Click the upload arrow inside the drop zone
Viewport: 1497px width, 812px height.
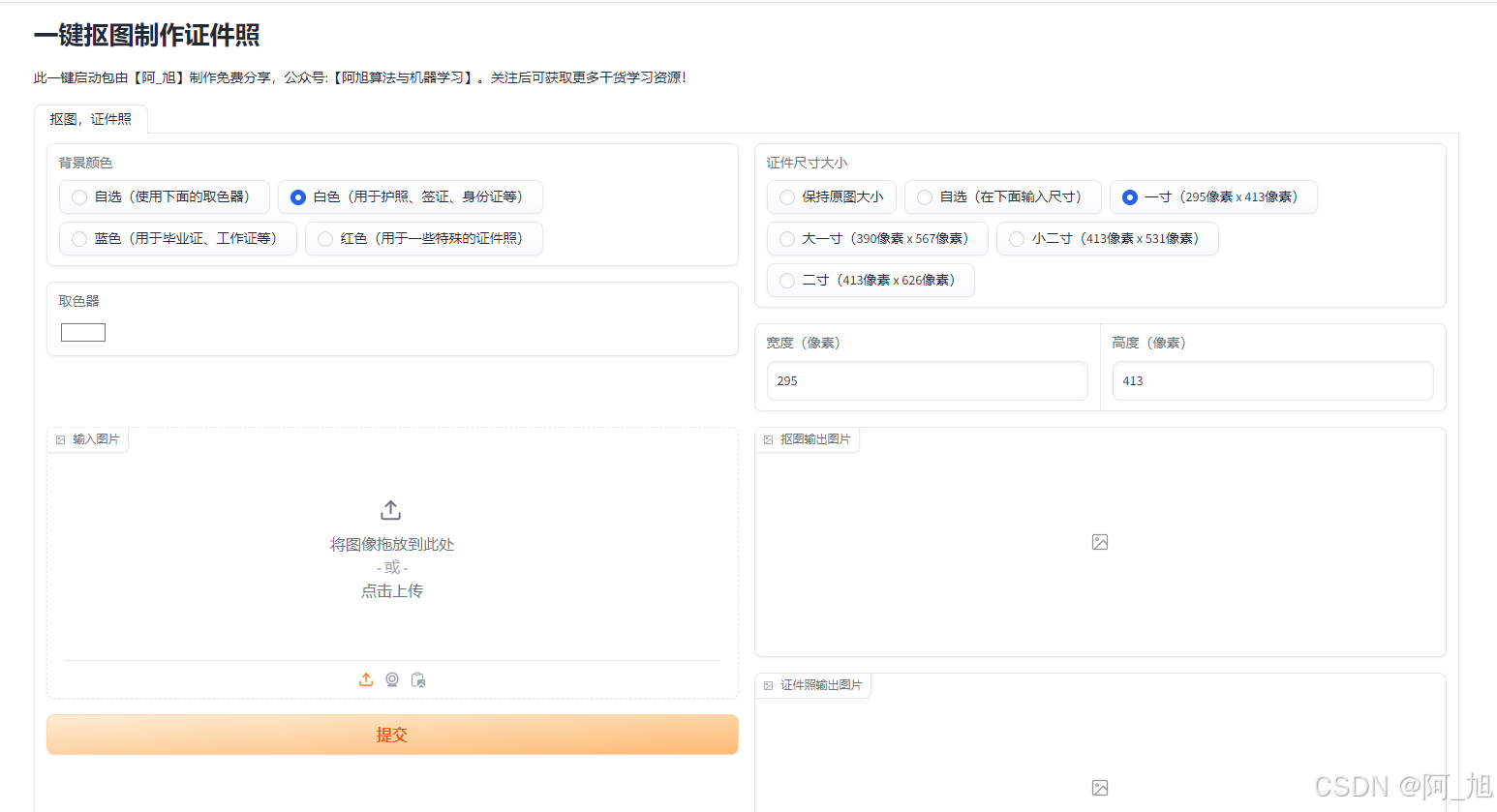391,509
